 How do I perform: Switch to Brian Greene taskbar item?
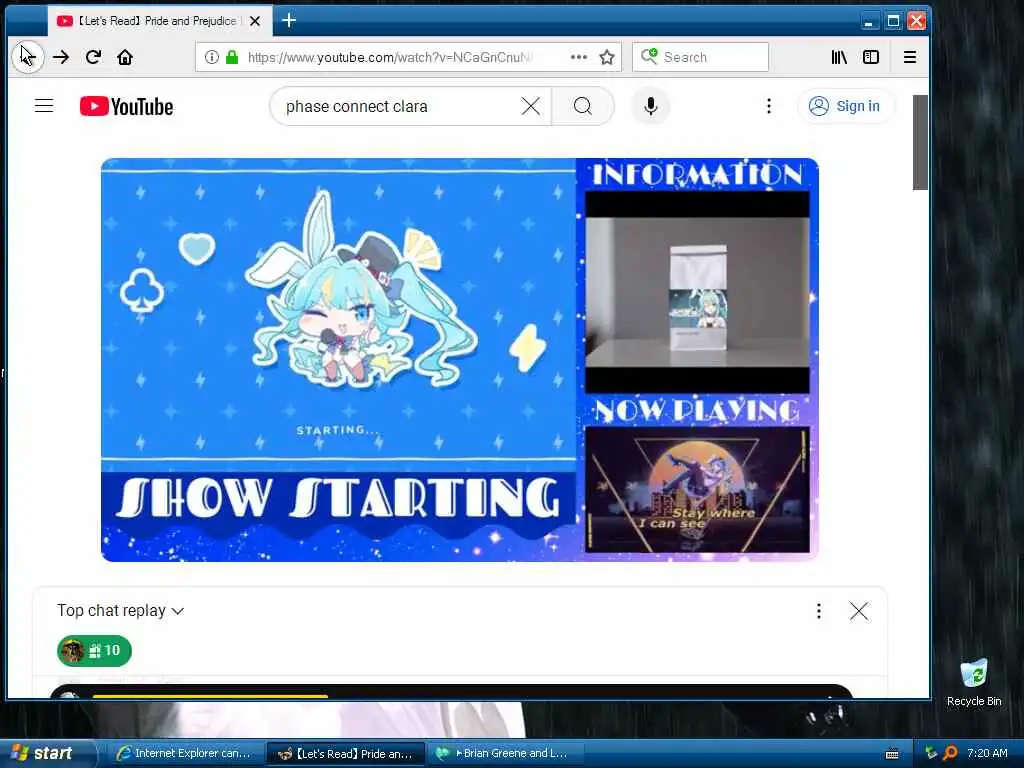(504, 753)
